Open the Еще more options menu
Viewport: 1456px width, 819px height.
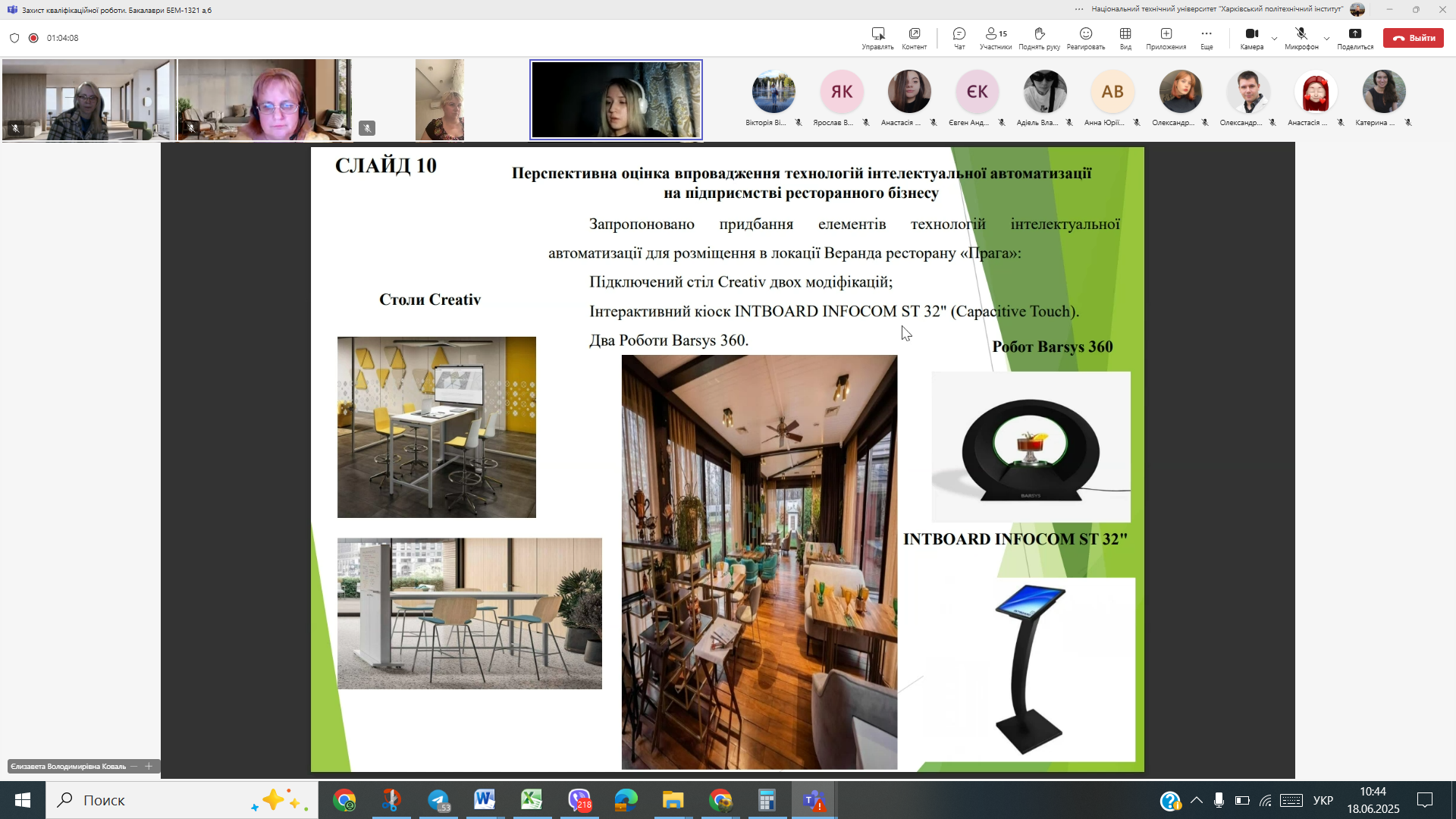(1207, 37)
